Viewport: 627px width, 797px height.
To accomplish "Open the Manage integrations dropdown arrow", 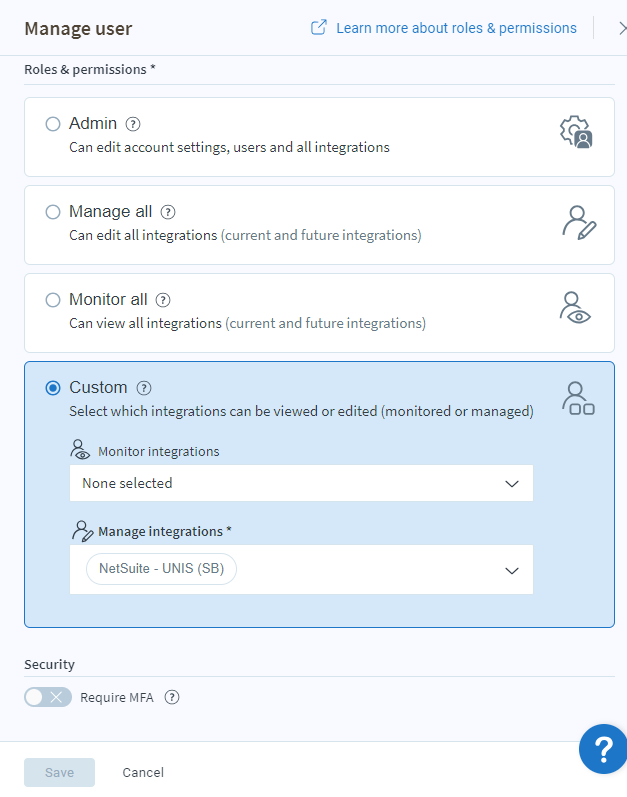I will coord(511,570).
